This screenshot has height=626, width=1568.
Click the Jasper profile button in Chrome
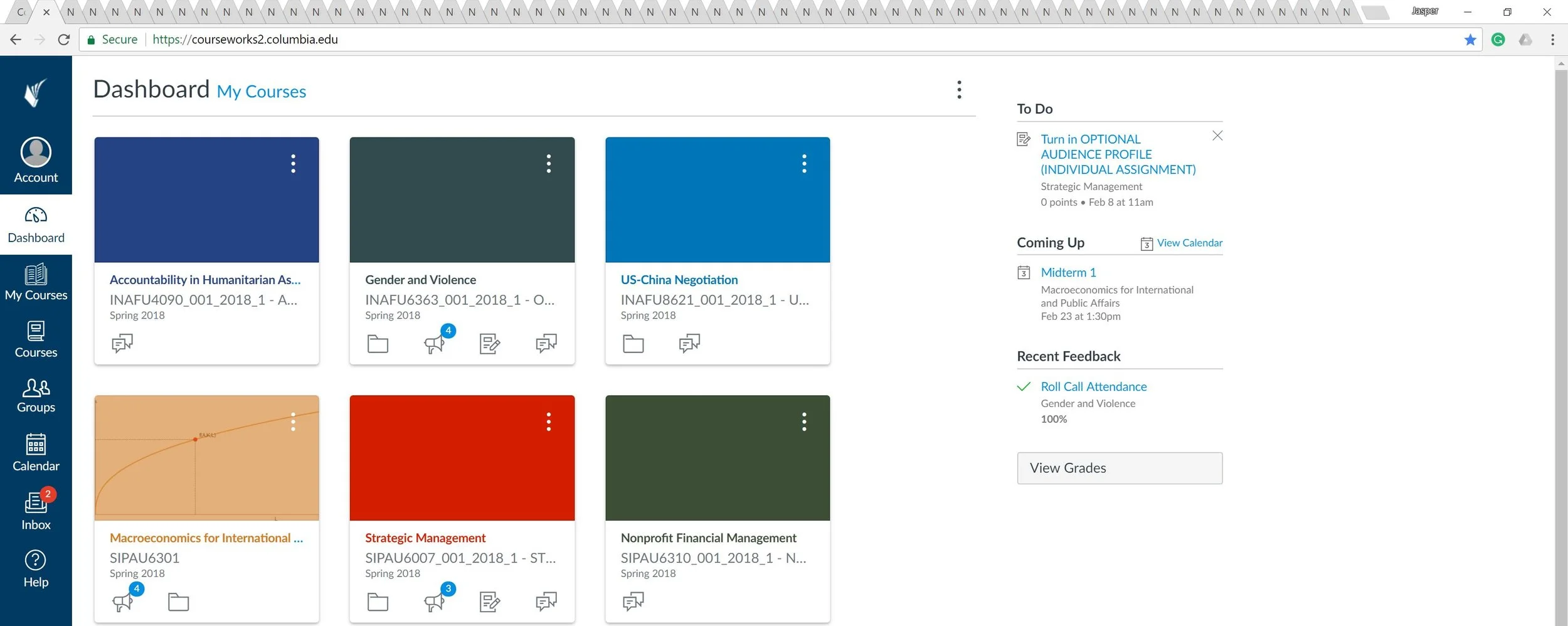[x=1424, y=11]
